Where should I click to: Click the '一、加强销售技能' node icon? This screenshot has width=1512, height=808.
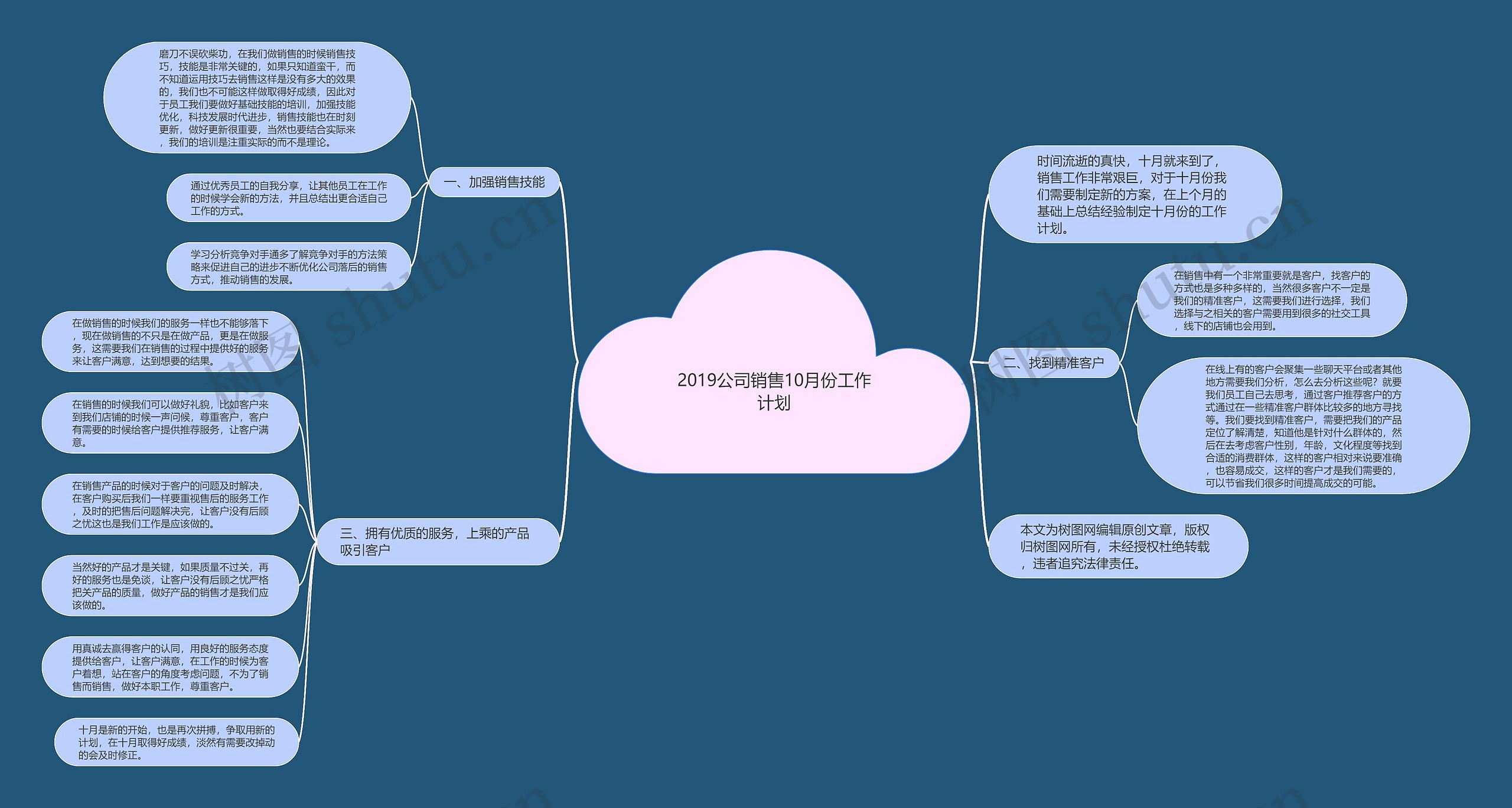coord(500,184)
